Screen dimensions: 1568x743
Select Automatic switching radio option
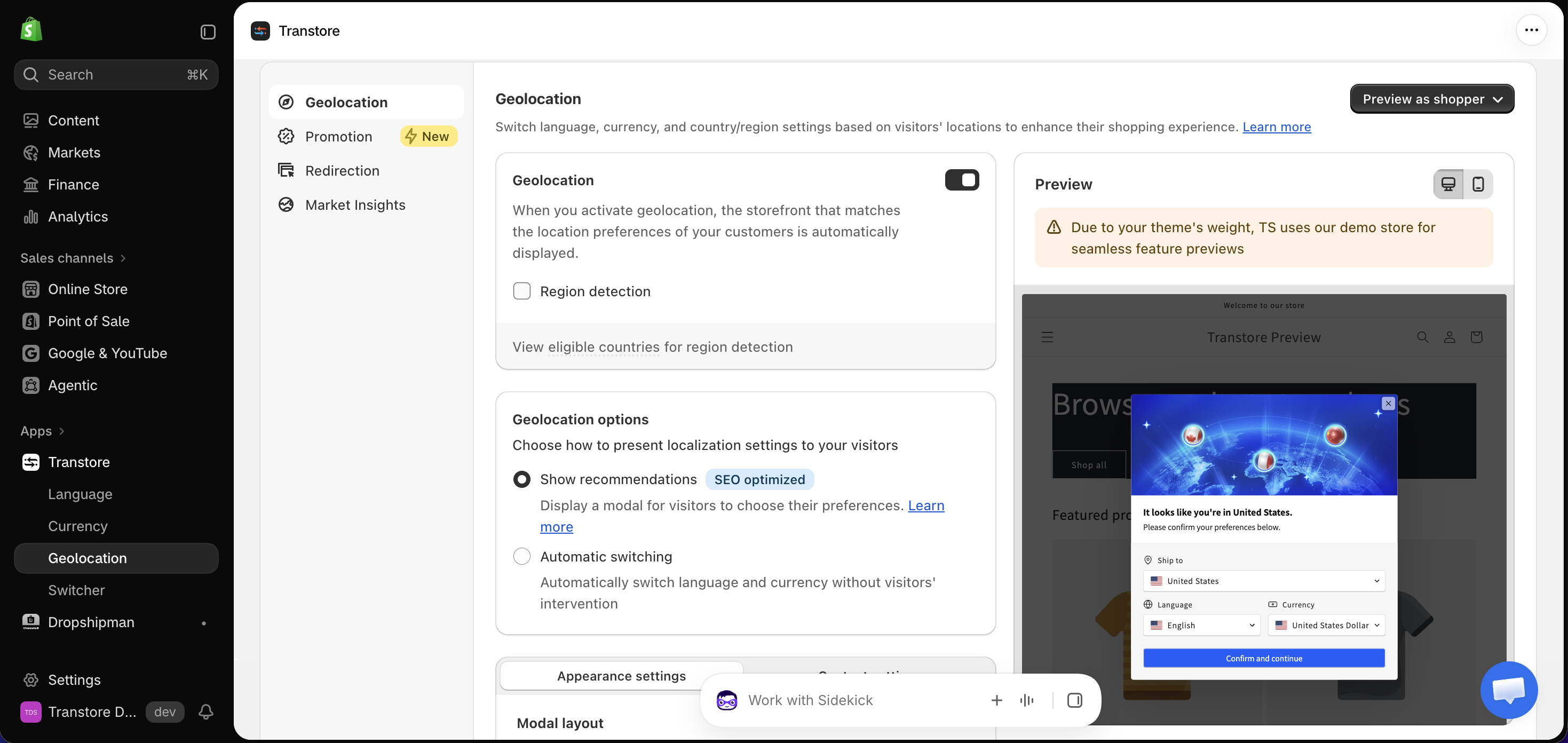(521, 556)
